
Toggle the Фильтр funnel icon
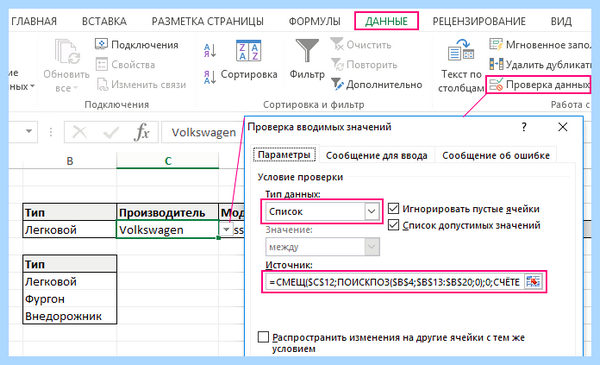(307, 51)
